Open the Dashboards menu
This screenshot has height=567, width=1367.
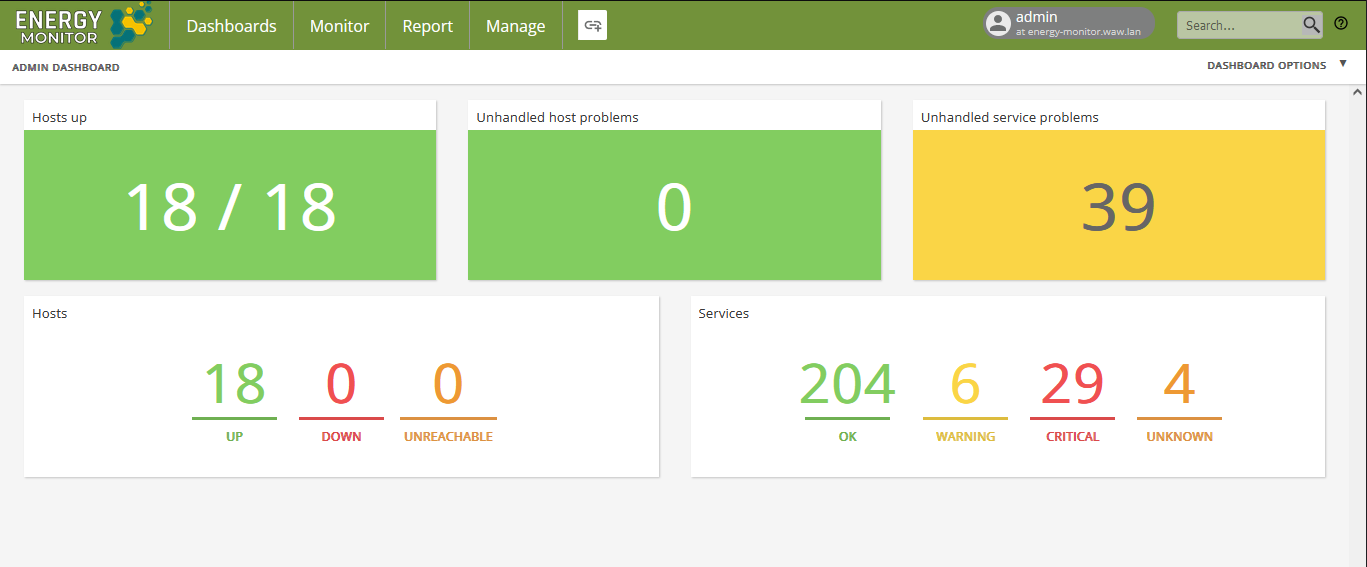231,26
